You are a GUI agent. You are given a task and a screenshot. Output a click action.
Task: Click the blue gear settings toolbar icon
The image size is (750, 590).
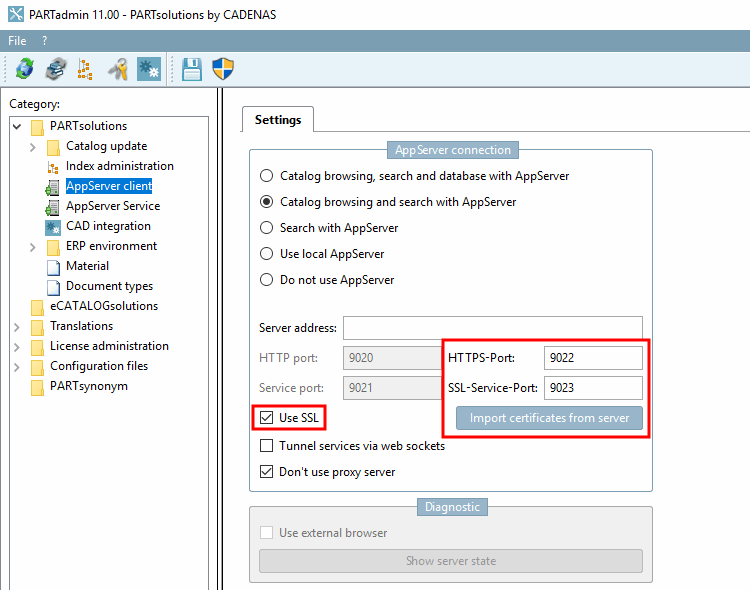click(x=149, y=69)
